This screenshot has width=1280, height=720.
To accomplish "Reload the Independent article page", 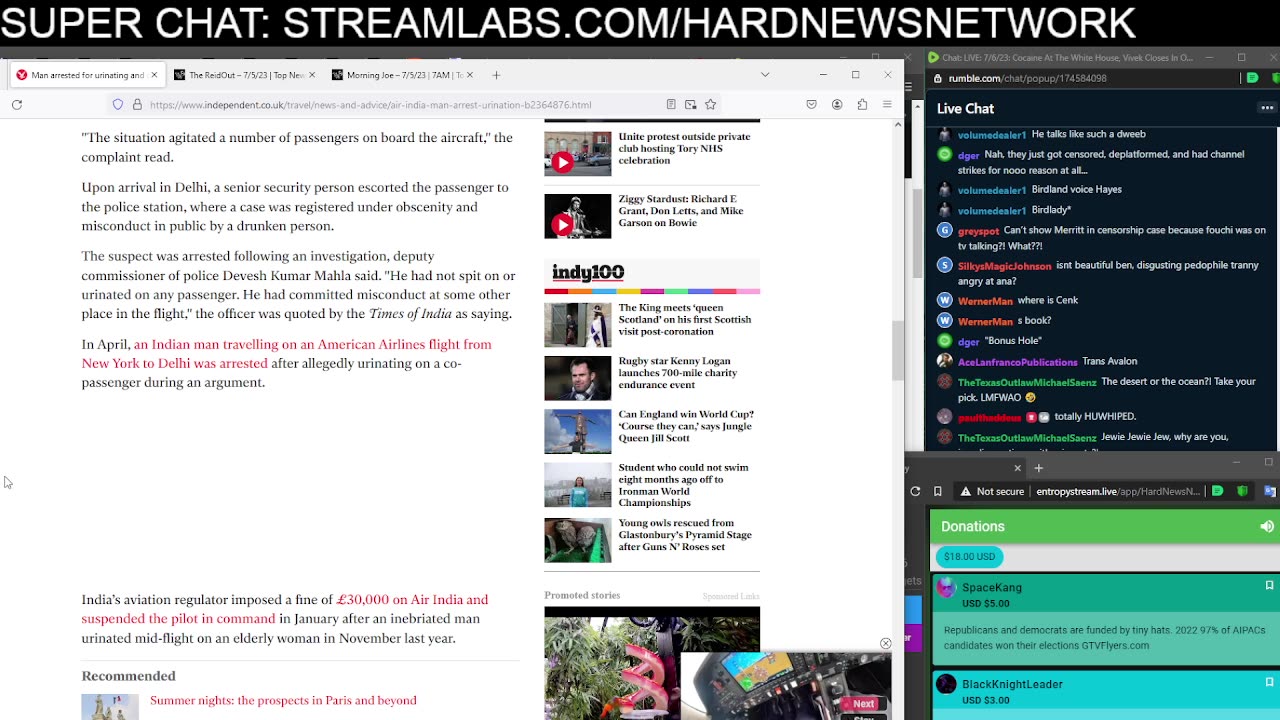I will [x=17, y=104].
